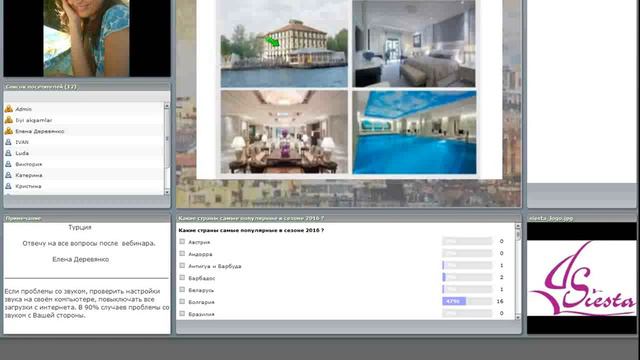Click the siesta_logo.jpg panel title
Image resolution: width=640 pixels, height=360 pixels.
551,218
